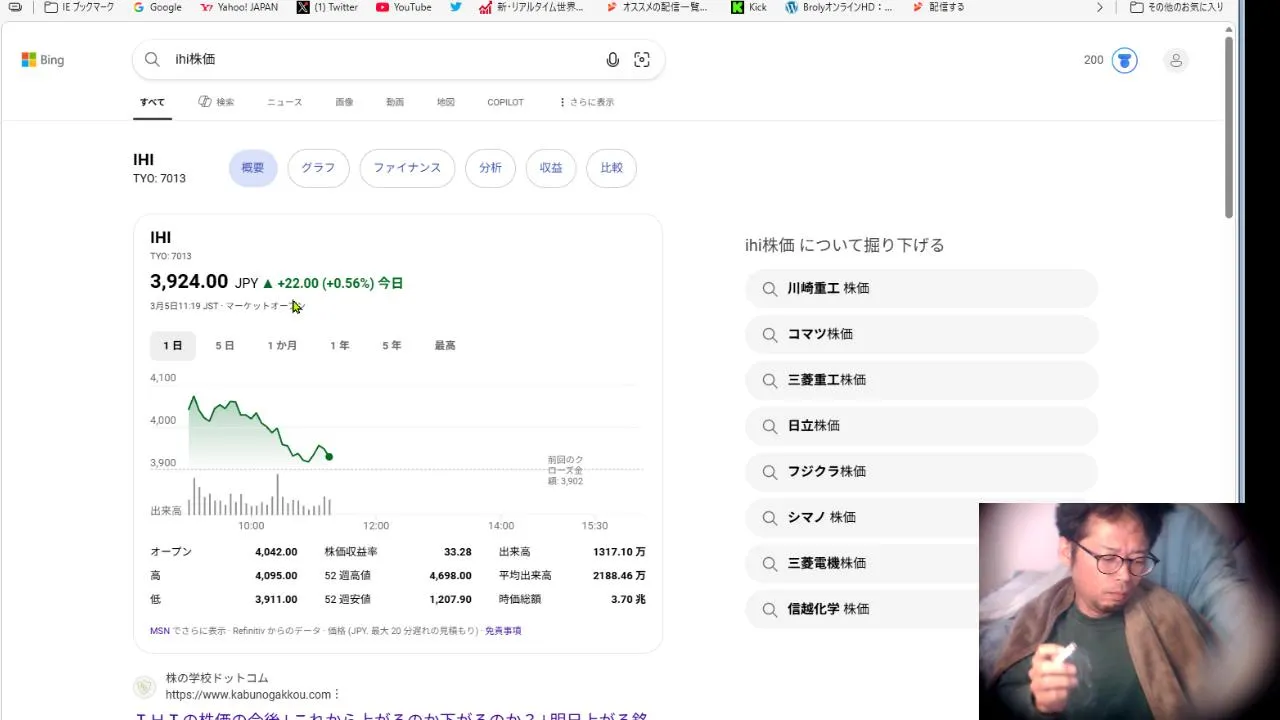This screenshot has width=1280, height=720.
Task: Open 免責事項 disclaimer link
Action: tap(503, 631)
